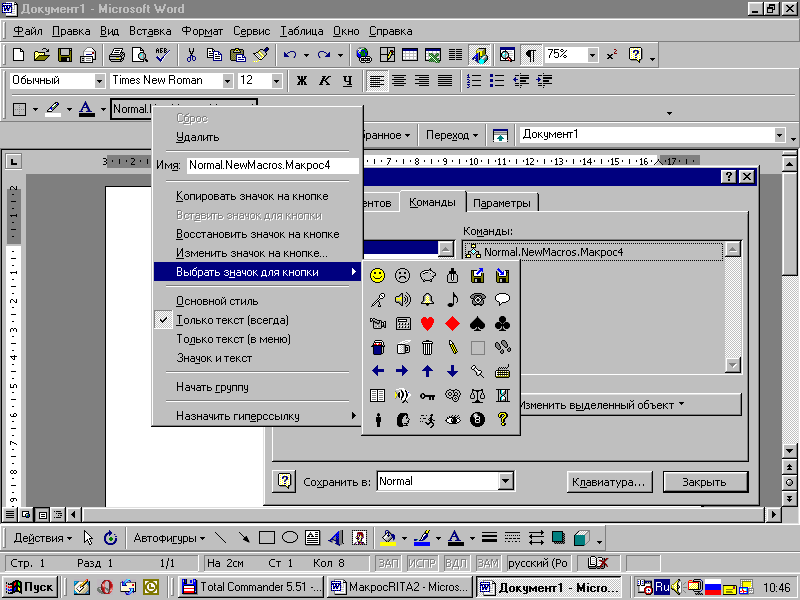Click the Format Painter brush icon

[x=261, y=55]
